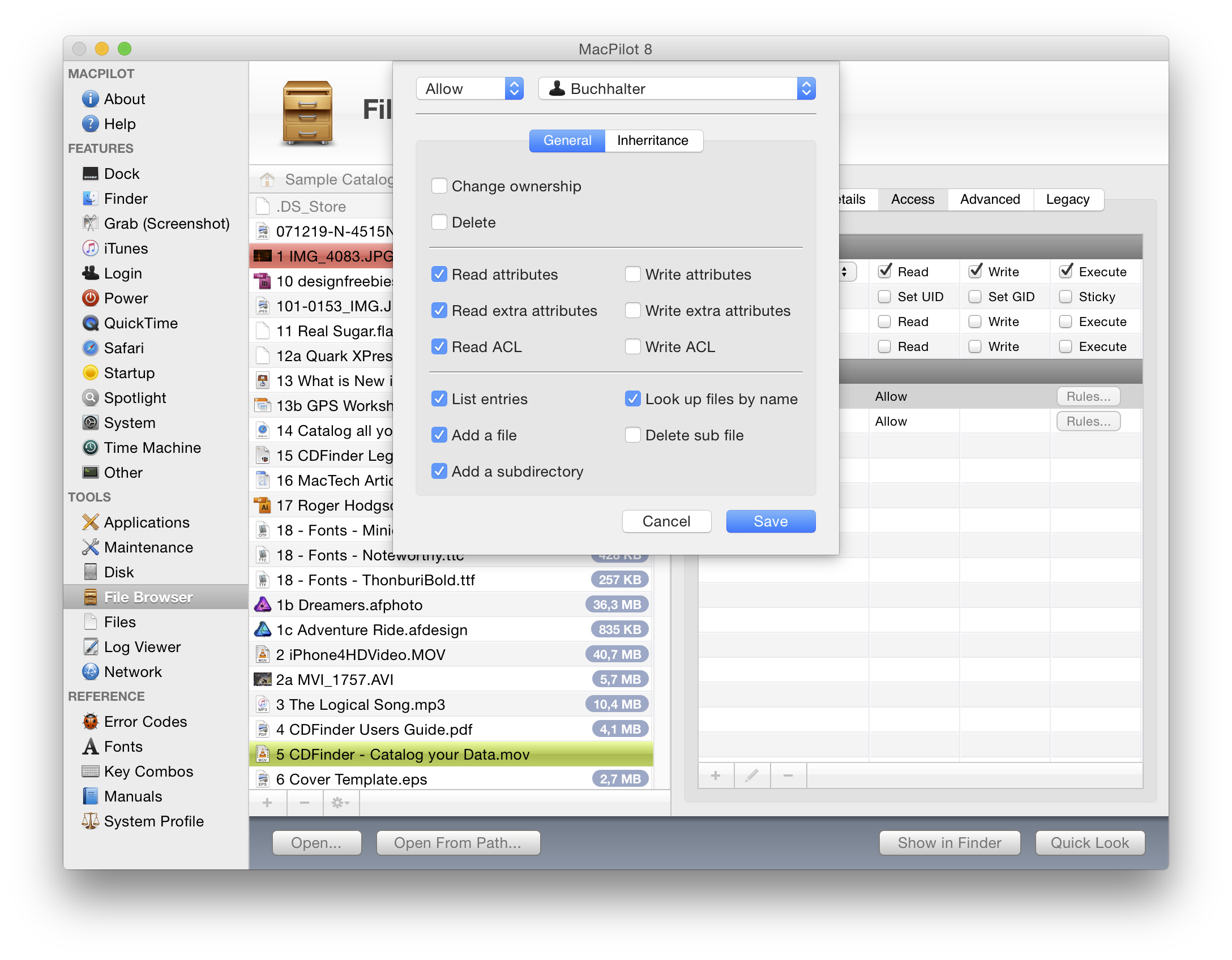Open Error Codes bug icon
This screenshot has width=1232, height=960.
tap(91, 722)
